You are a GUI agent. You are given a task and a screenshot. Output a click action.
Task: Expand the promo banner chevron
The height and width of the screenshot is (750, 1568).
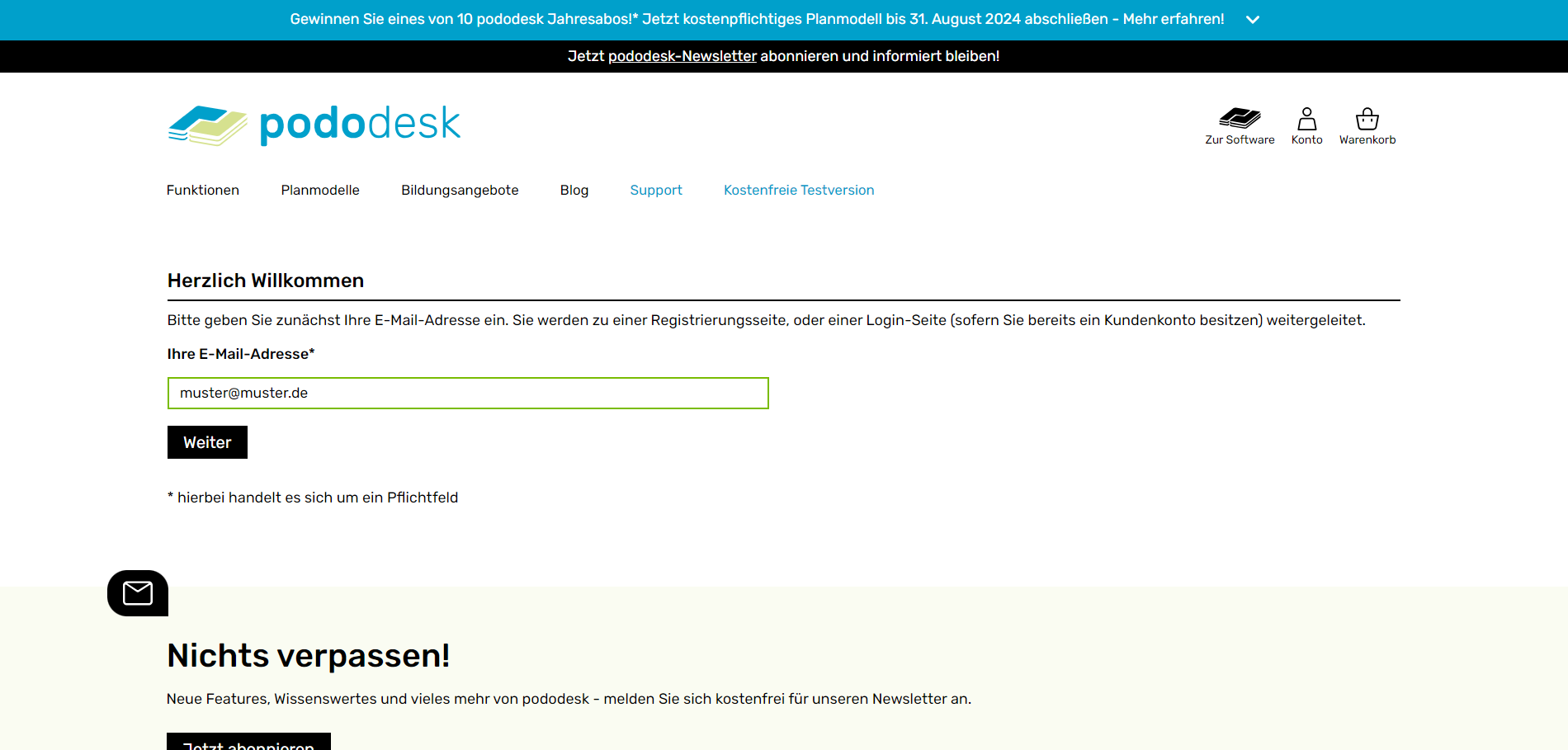click(1253, 20)
